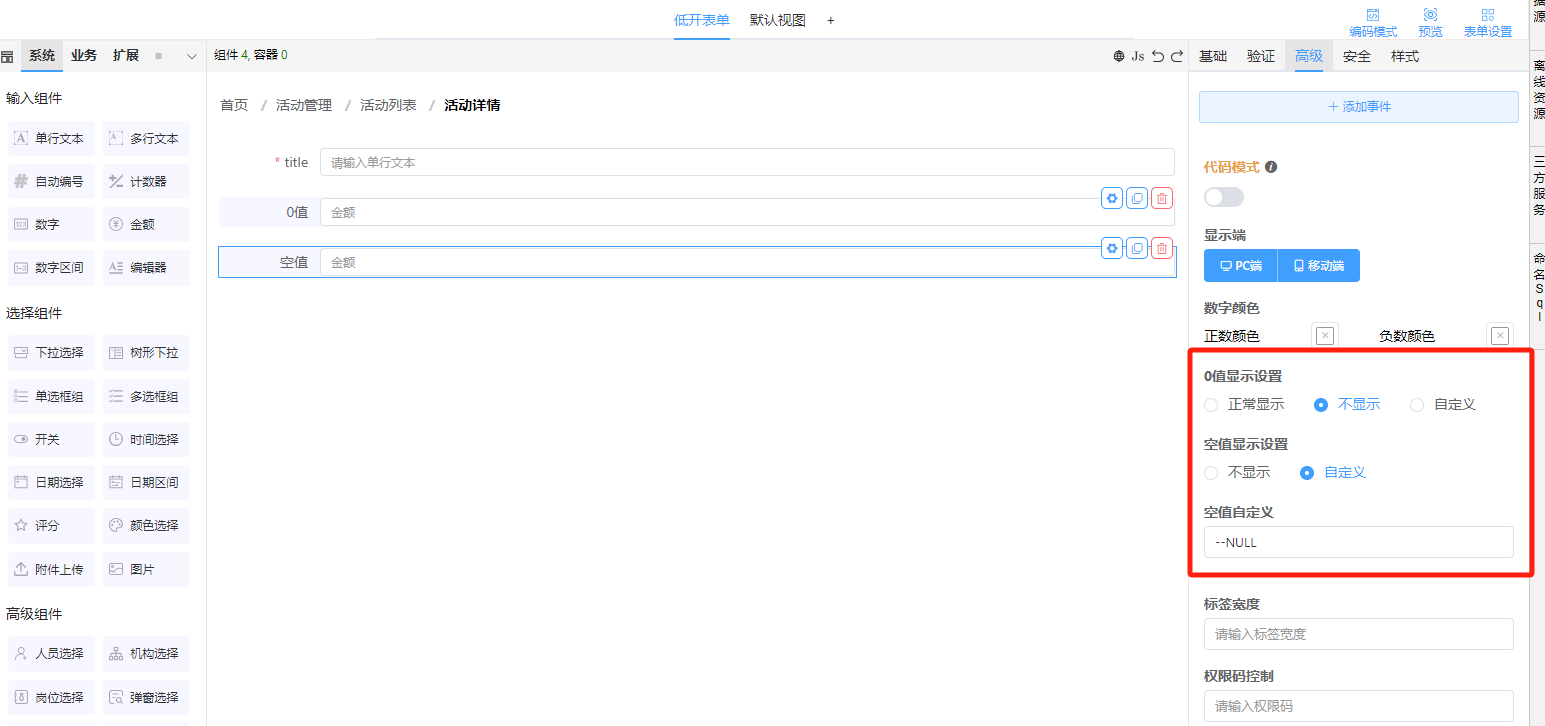Click the undo arrow icon
Image resolution: width=1545 pixels, height=726 pixels.
[1158, 56]
